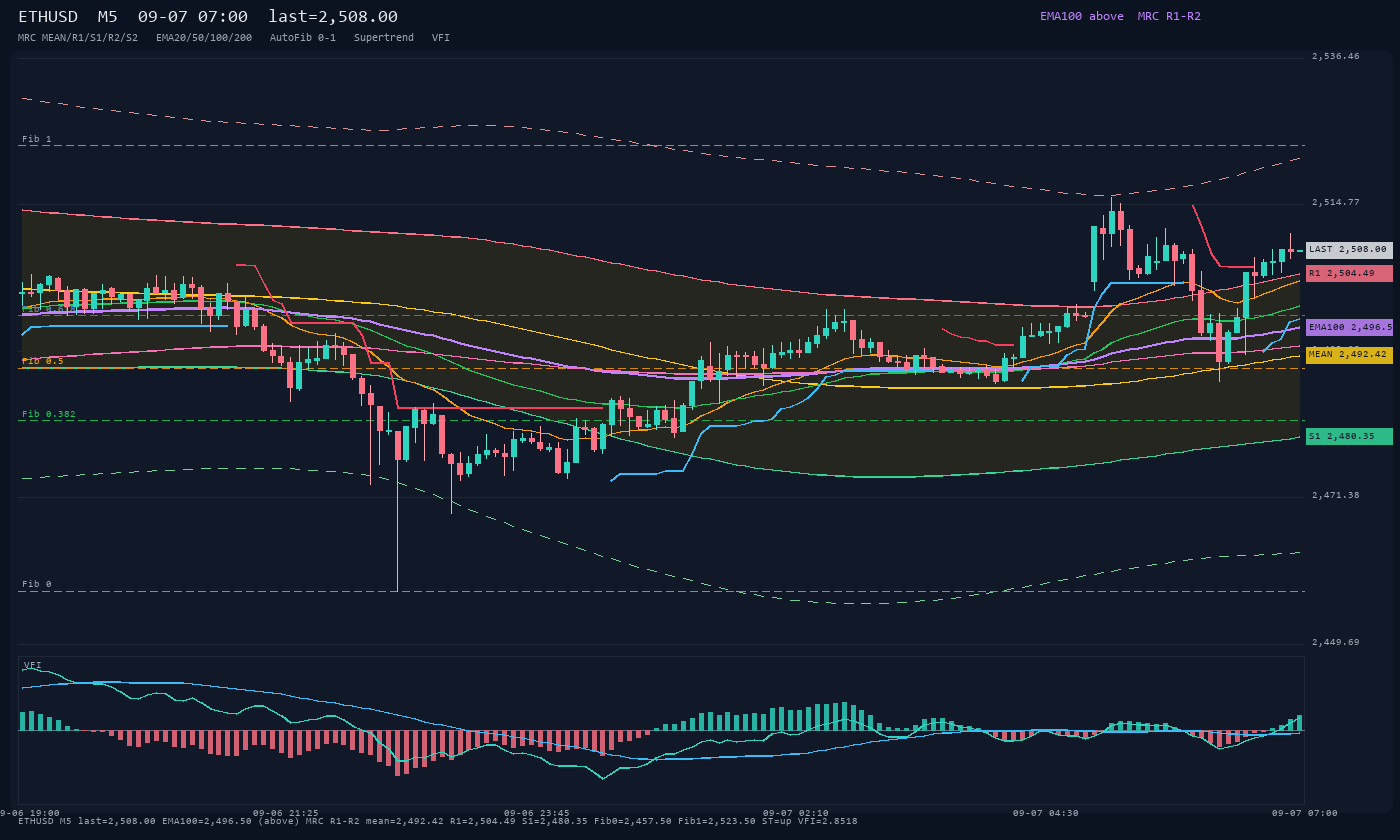Click the 'EMA100 above' status text
The image size is (1400, 840).
[1081, 16]
